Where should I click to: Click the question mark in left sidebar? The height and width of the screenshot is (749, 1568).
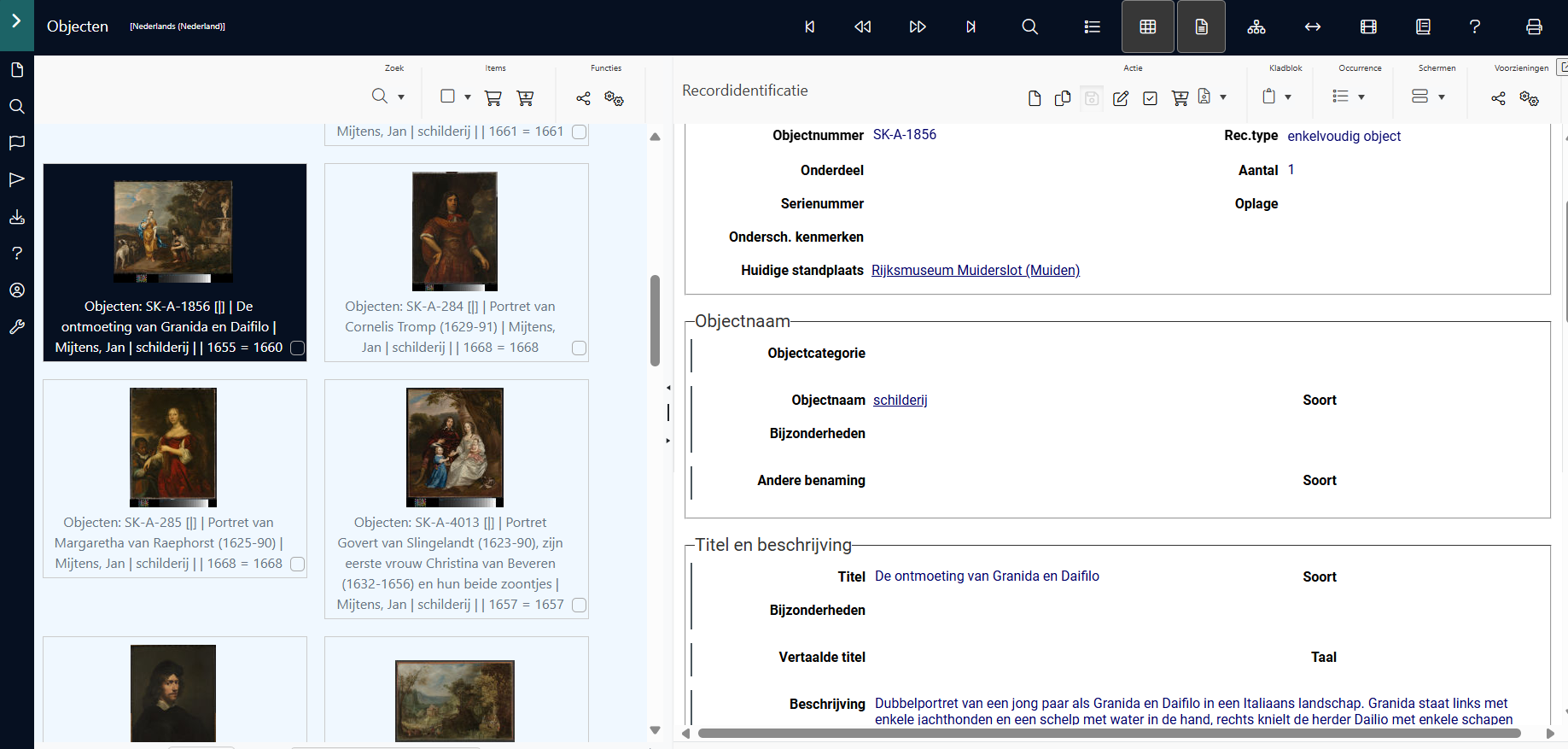click(x=16, y=253)
